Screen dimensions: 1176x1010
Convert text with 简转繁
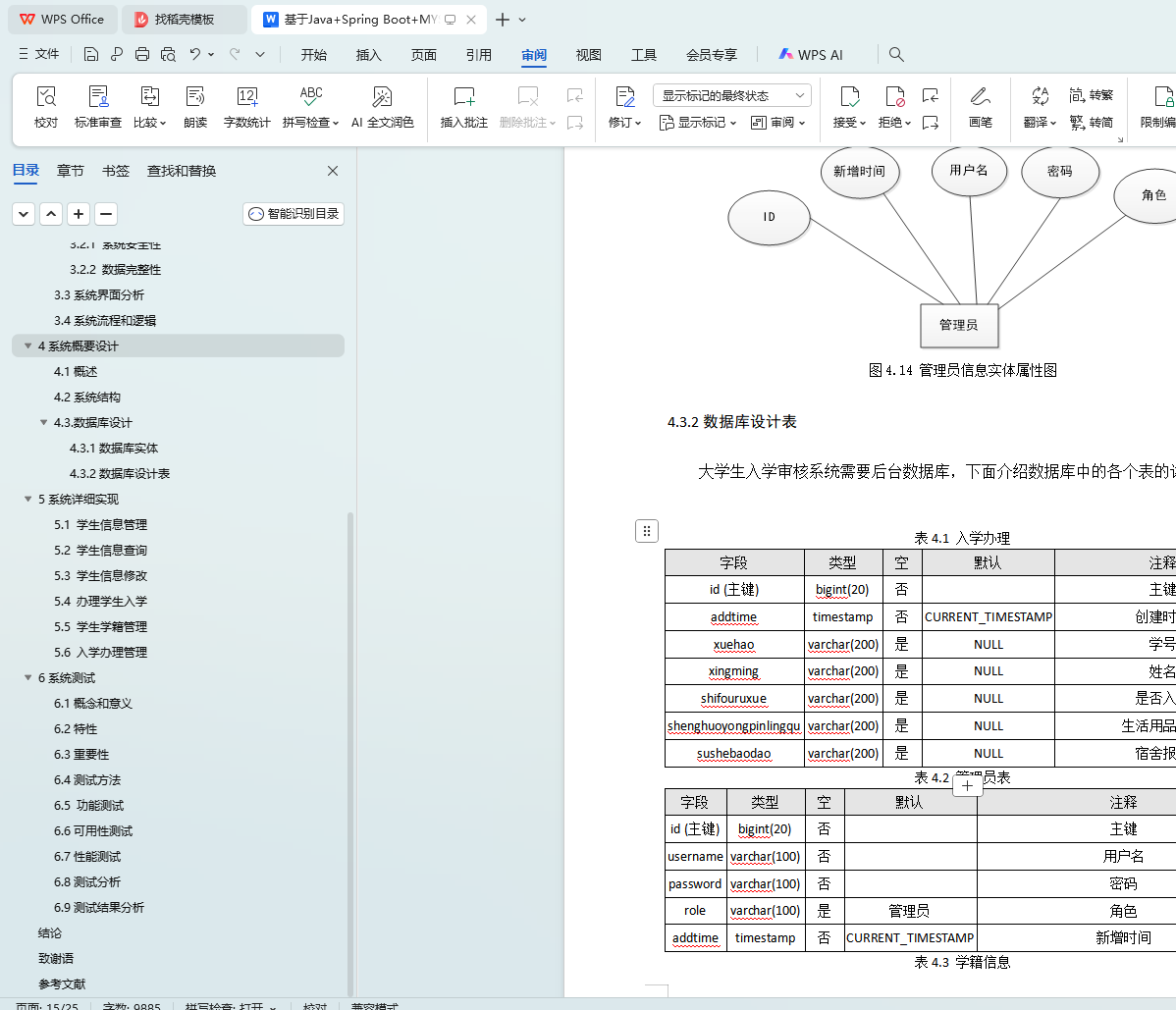[1092, 95]
